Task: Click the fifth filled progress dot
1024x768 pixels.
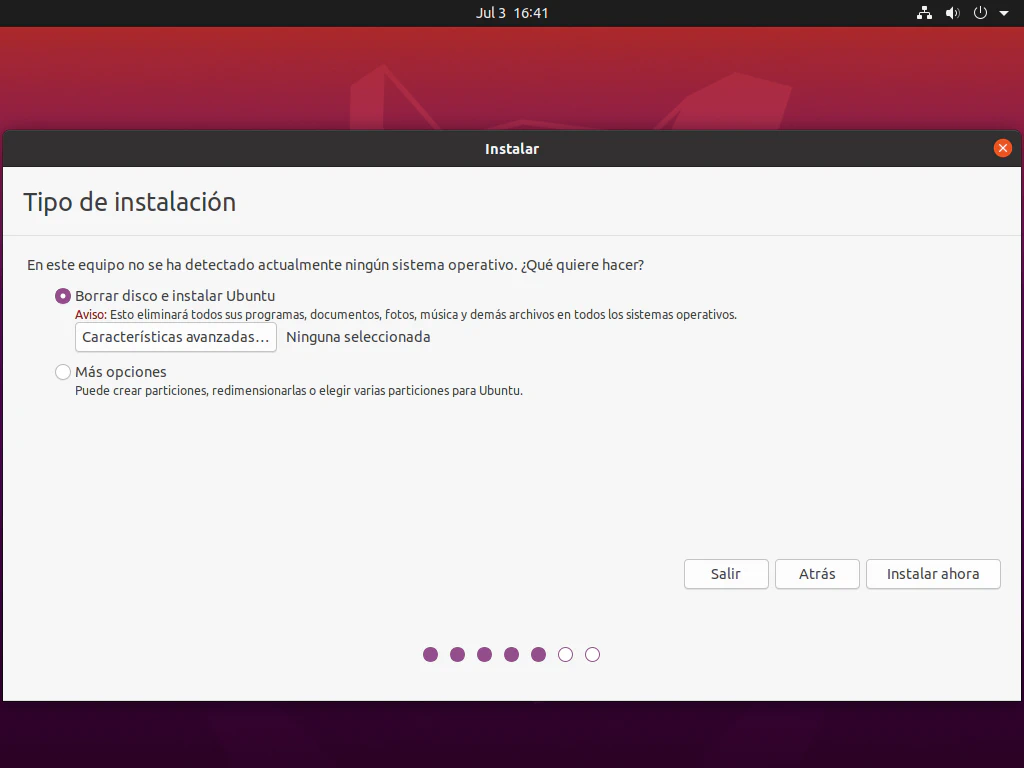Action: 538,654
